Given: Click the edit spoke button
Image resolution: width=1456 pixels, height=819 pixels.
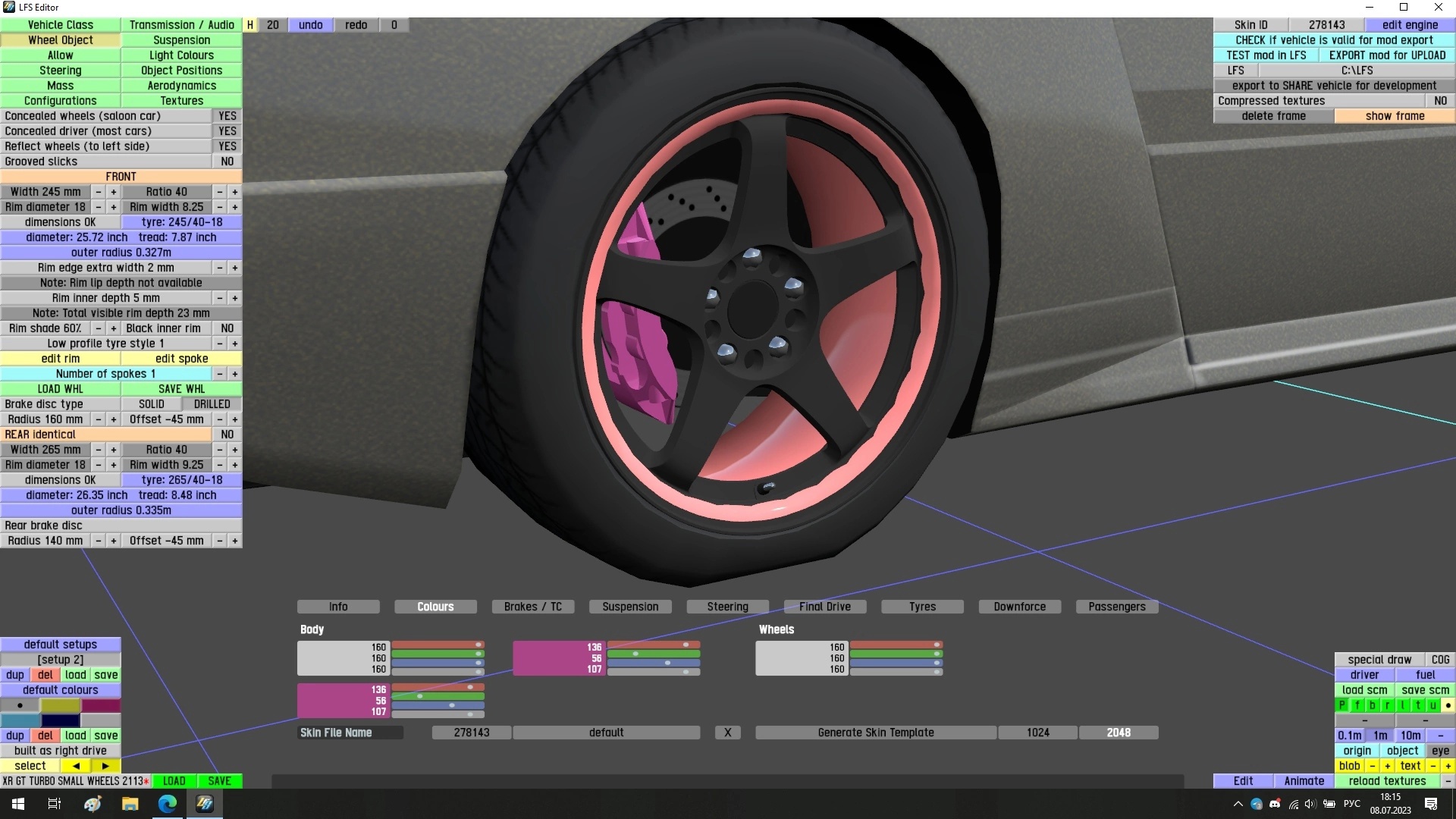Looking at the screenshot, I should point(181,359).
